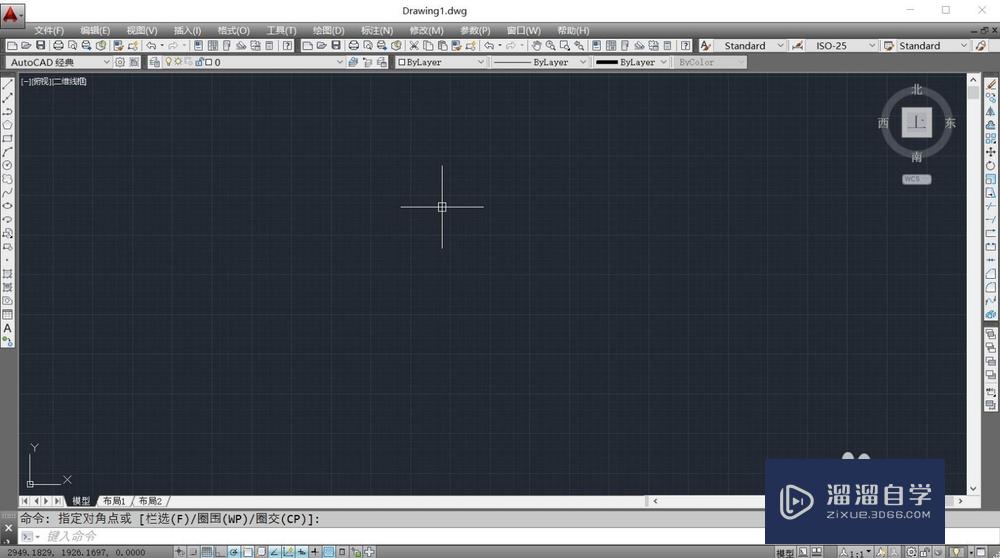Screen dimensions: 1000x558
Task: Toggle Lineweight display in status bar
Action: tap(314, 552)
